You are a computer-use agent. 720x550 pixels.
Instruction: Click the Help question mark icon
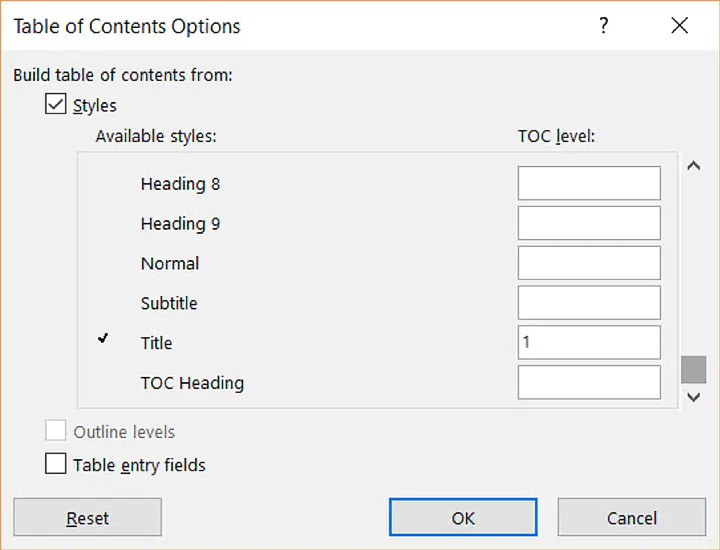604,25
